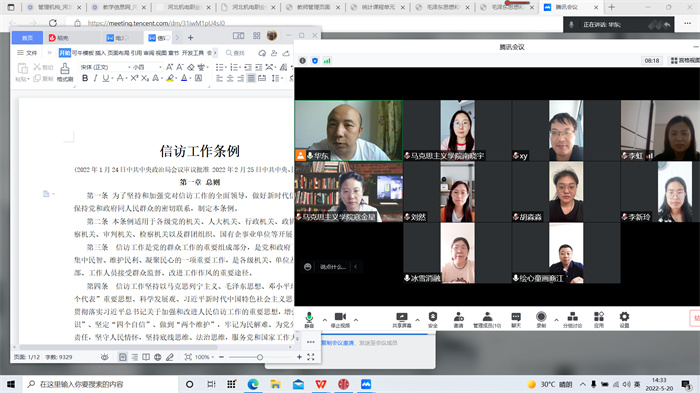Expand the share screen options arrow
Image resolution: width=700 pixels, height=393 pixels.
[x=417, y=320]
